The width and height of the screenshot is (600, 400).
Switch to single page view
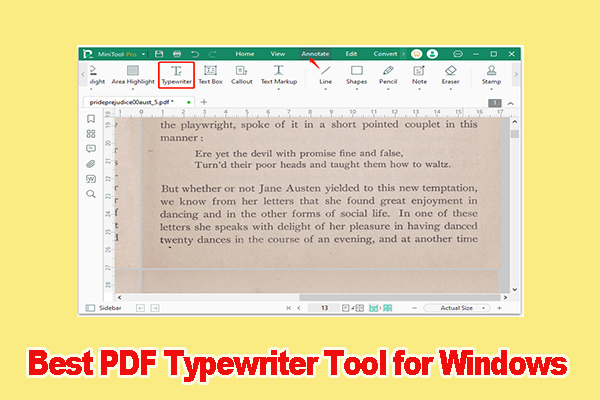coord(346,308)
